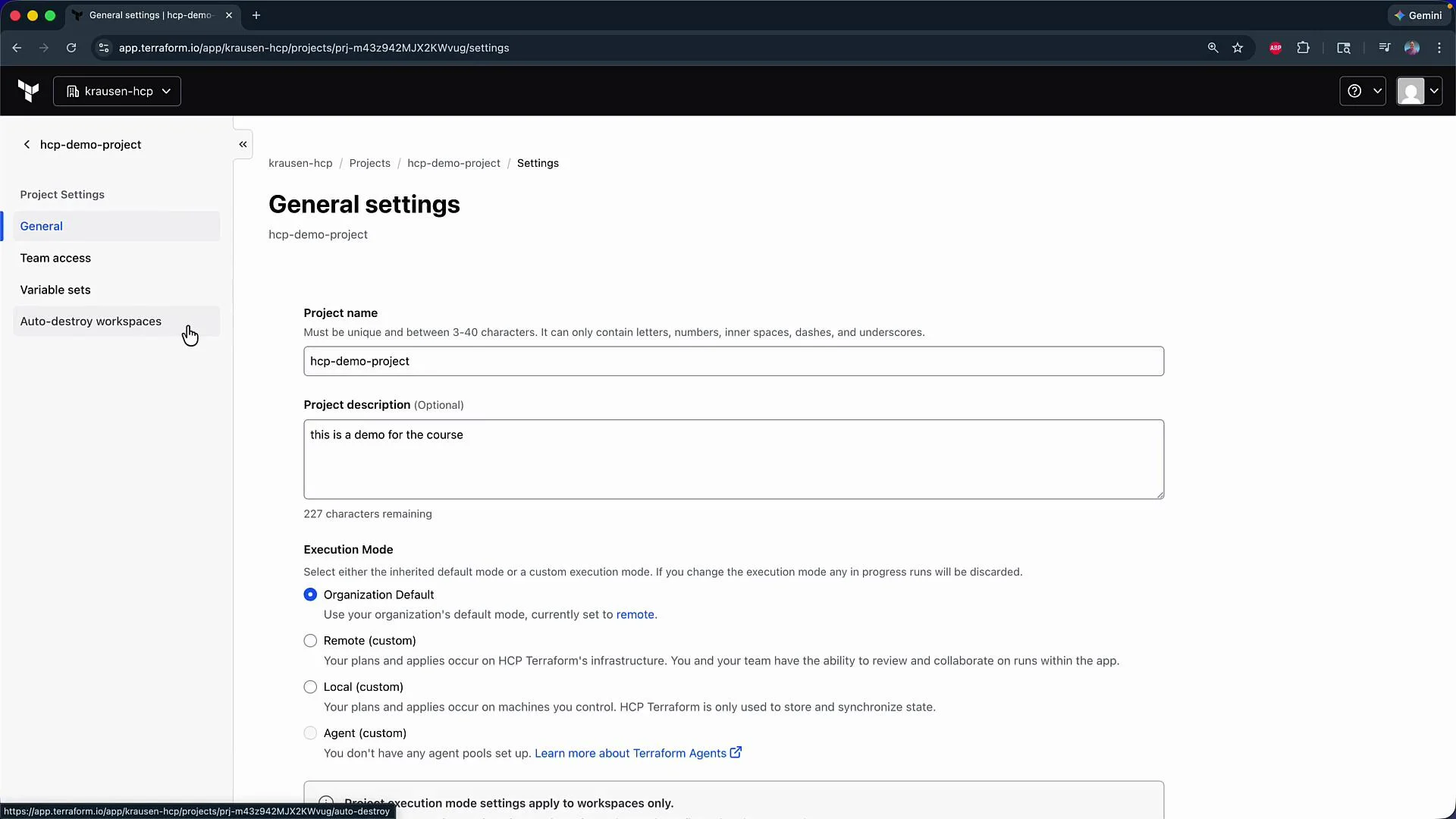Open the help menu question-mark icon
This screenshot has height=819, width=1456.
(1354, 91)
